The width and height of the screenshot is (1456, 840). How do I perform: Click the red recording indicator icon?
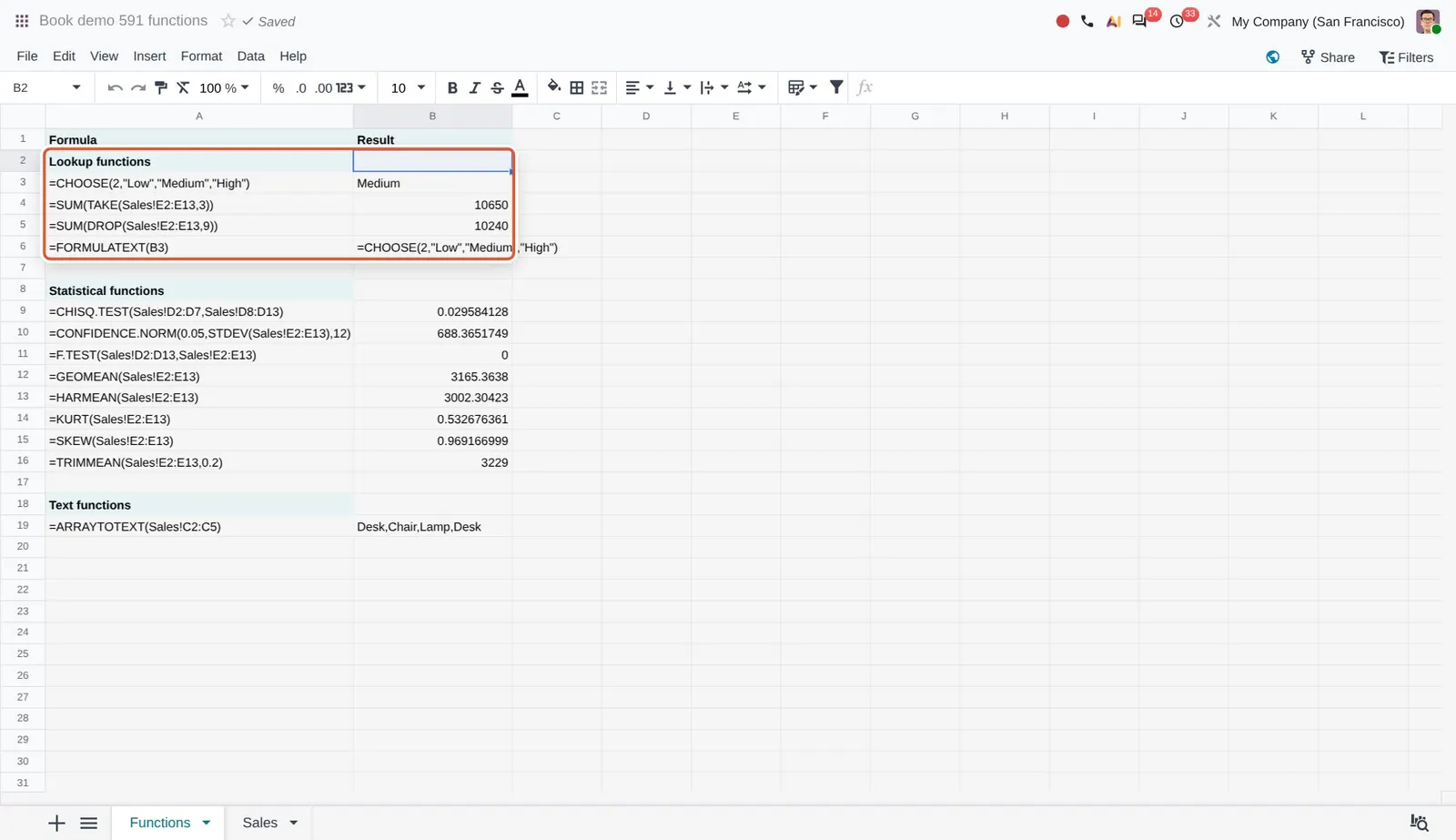[1062, 21]
